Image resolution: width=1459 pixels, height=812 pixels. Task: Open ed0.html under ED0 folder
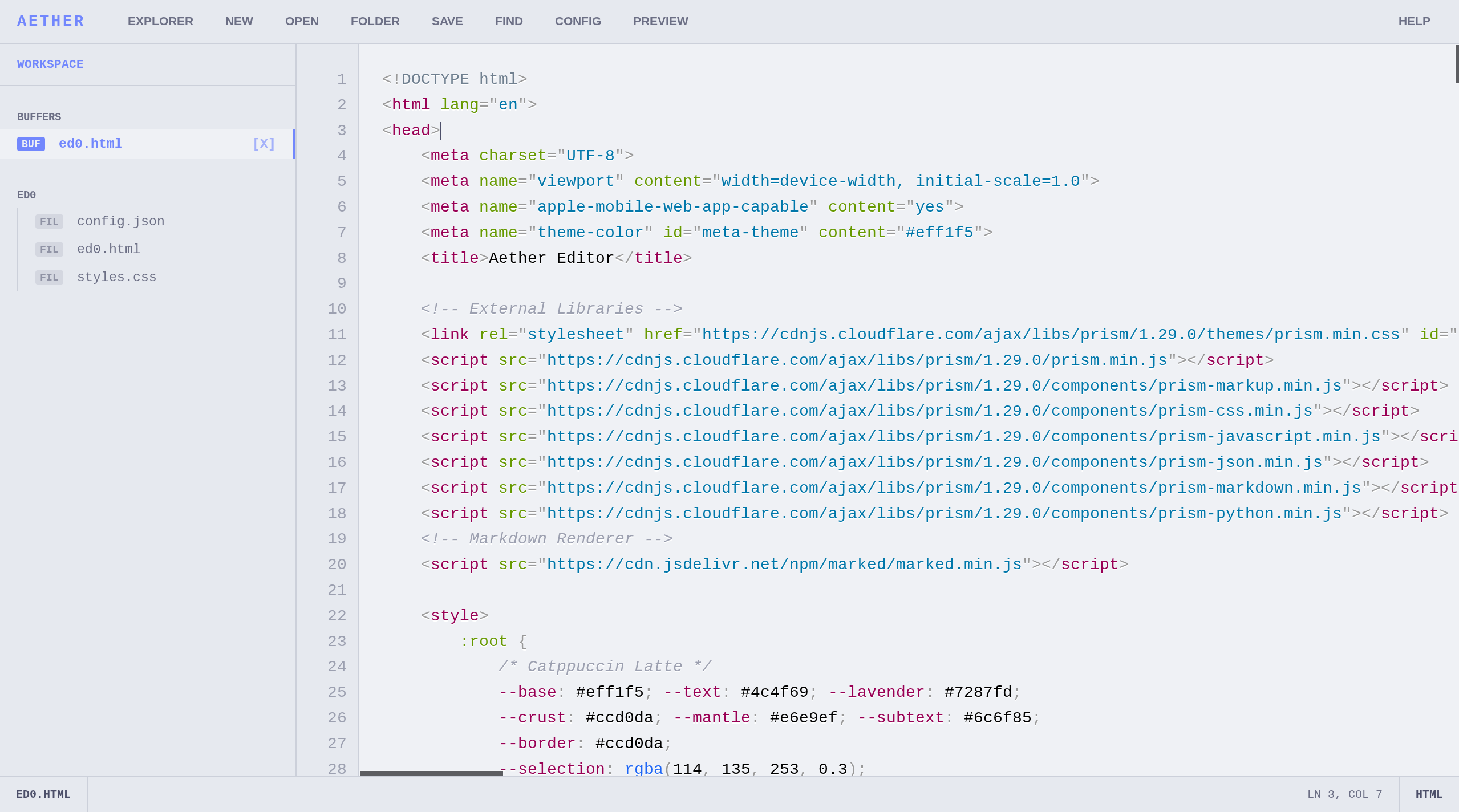coord(108,249)
